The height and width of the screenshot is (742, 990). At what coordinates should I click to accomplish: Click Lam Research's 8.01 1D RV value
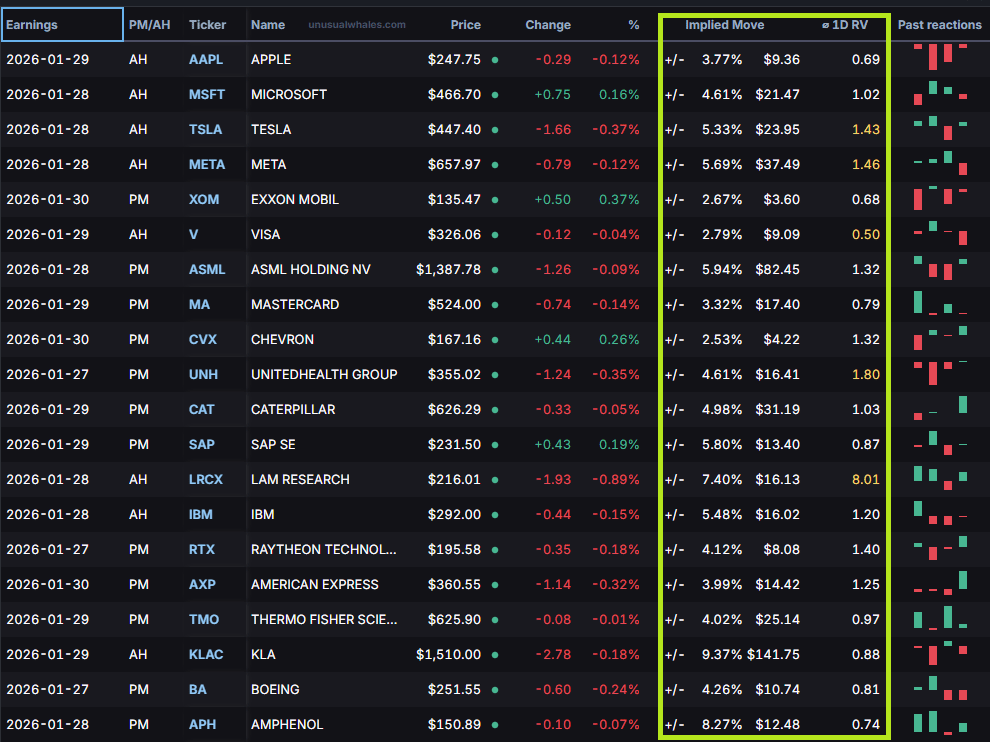coord(866,479)
